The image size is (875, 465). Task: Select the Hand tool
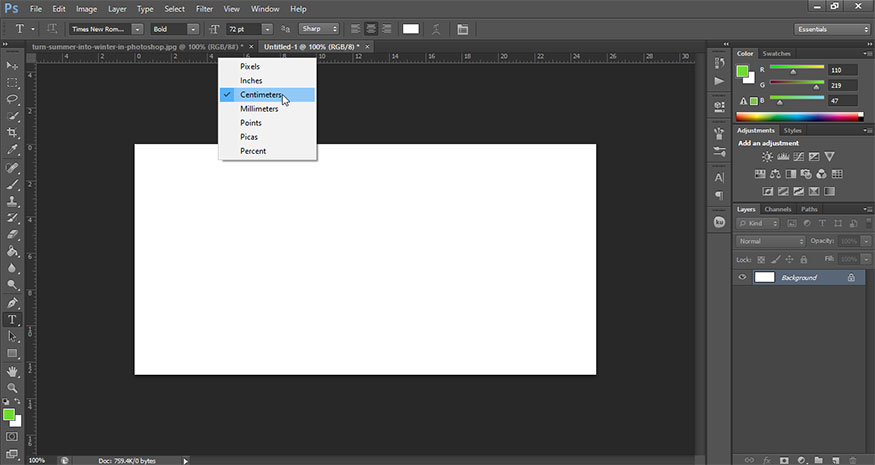click(12, 371)
